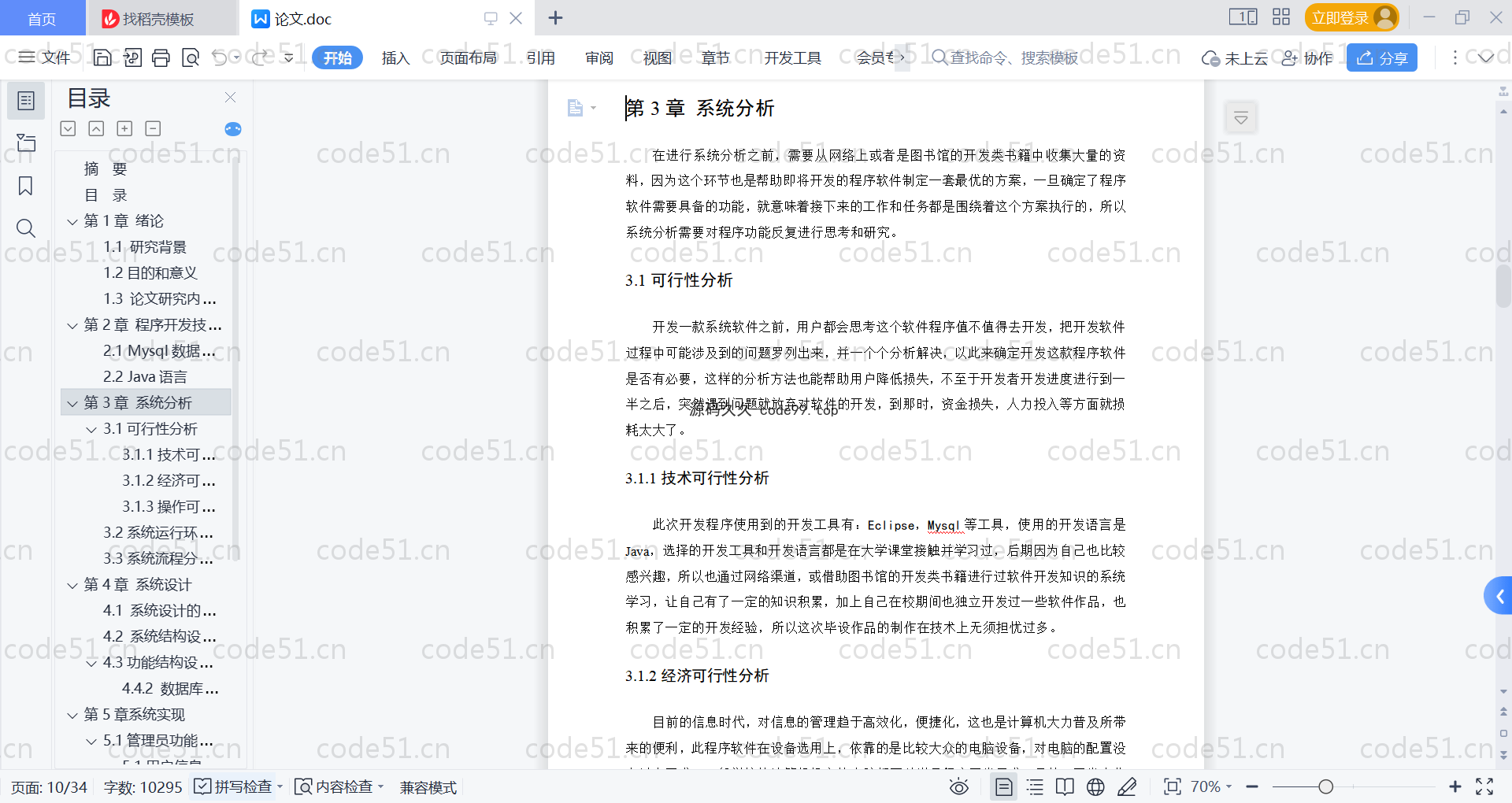Click the Redo arrow

260,57
